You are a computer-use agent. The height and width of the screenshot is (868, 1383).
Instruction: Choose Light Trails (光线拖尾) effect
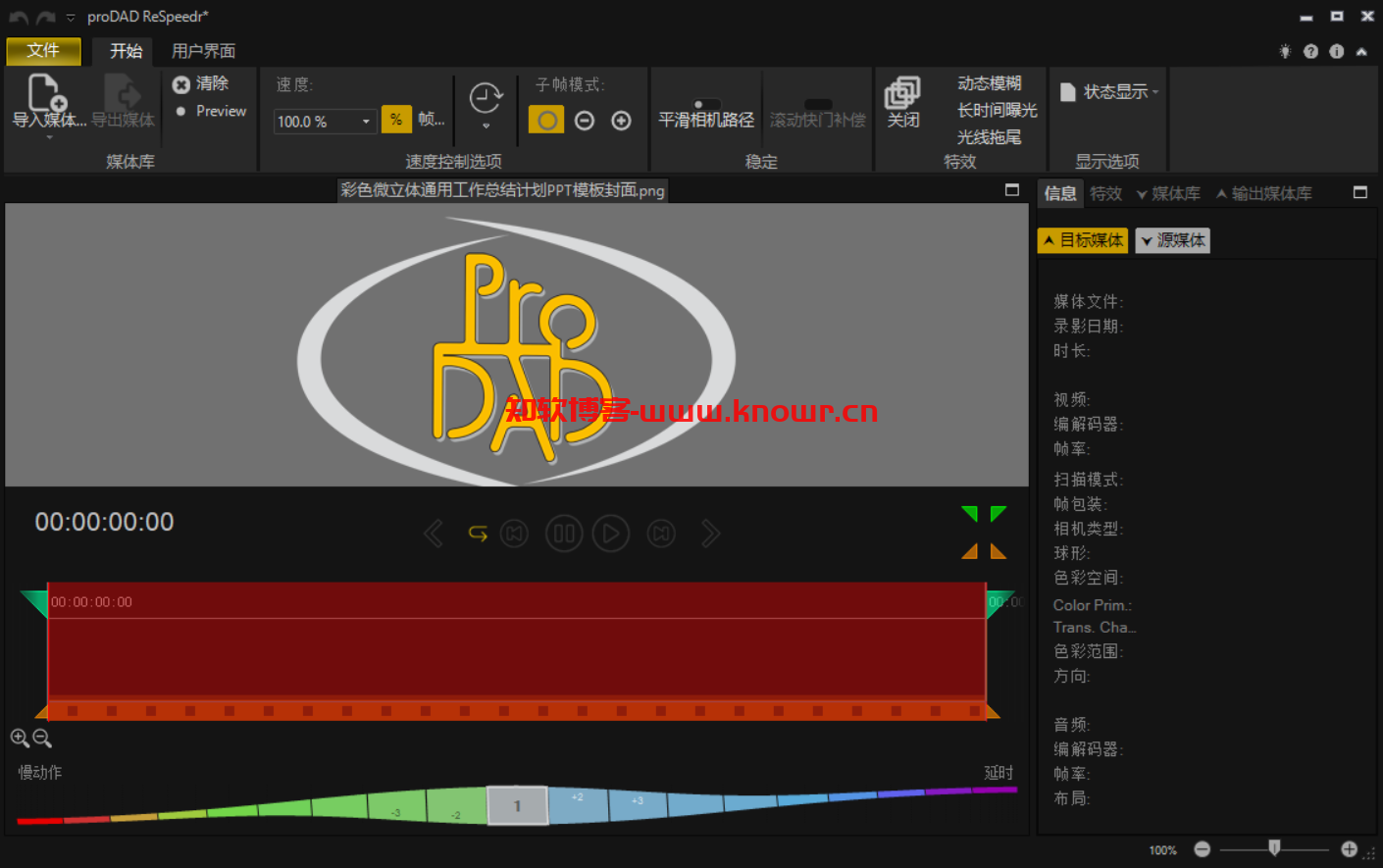990,137
